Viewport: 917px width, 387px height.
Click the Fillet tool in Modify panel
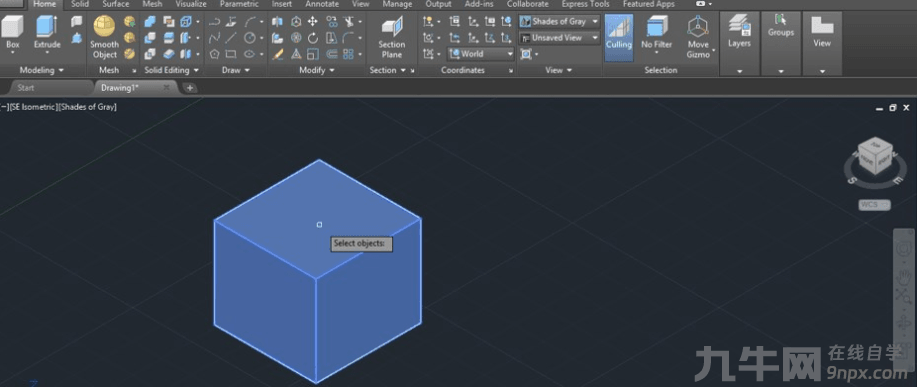coord(349,38)
